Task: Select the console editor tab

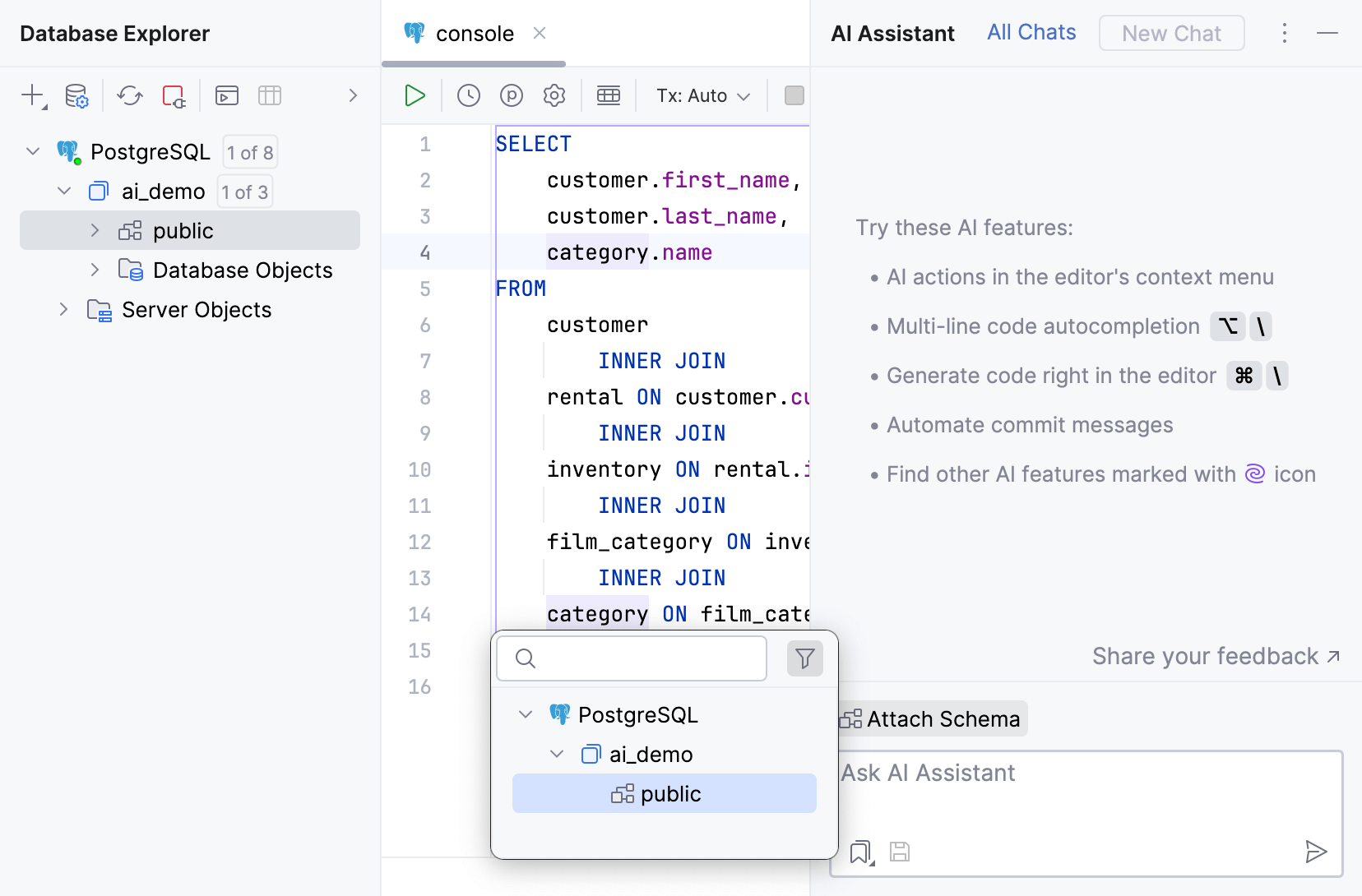Action: point(474,34)
